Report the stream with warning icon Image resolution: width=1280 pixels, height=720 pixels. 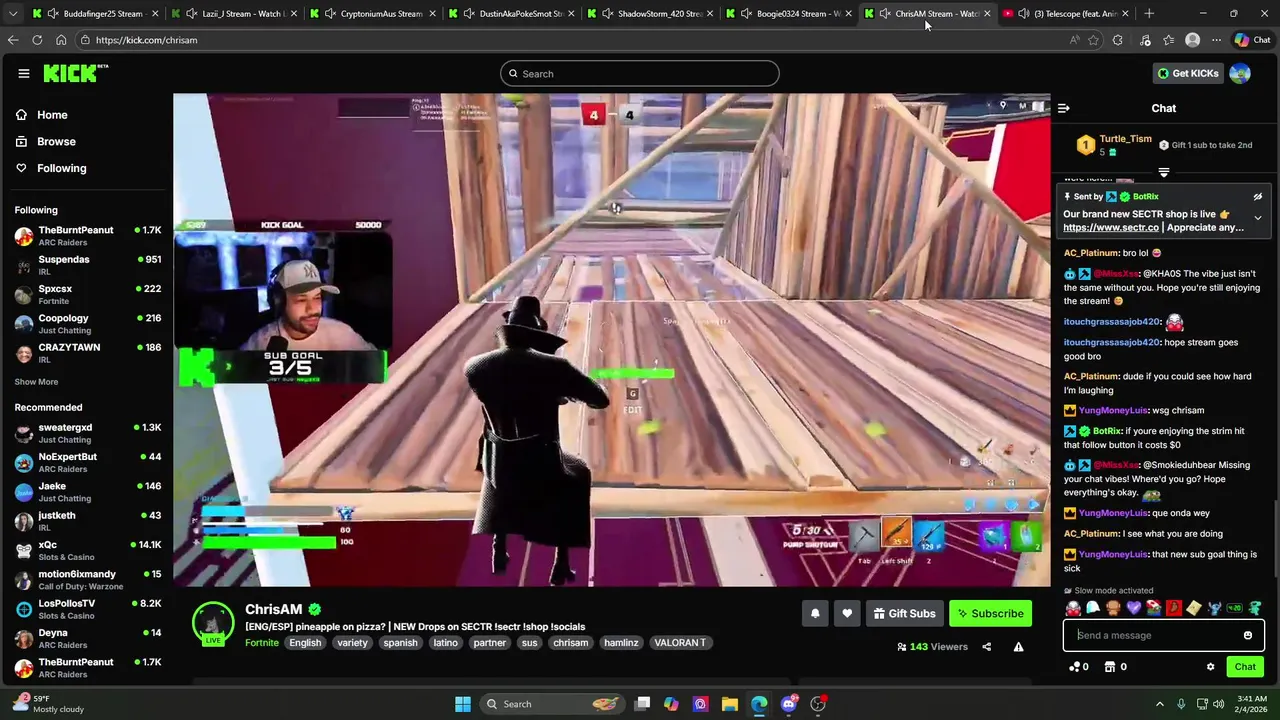point(1018,647)
